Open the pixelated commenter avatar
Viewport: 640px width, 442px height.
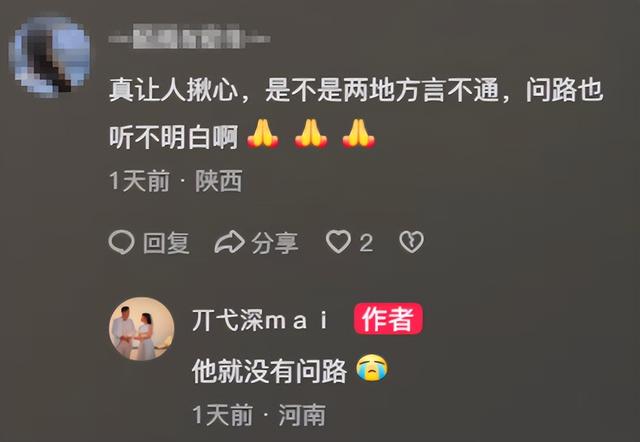49,57
